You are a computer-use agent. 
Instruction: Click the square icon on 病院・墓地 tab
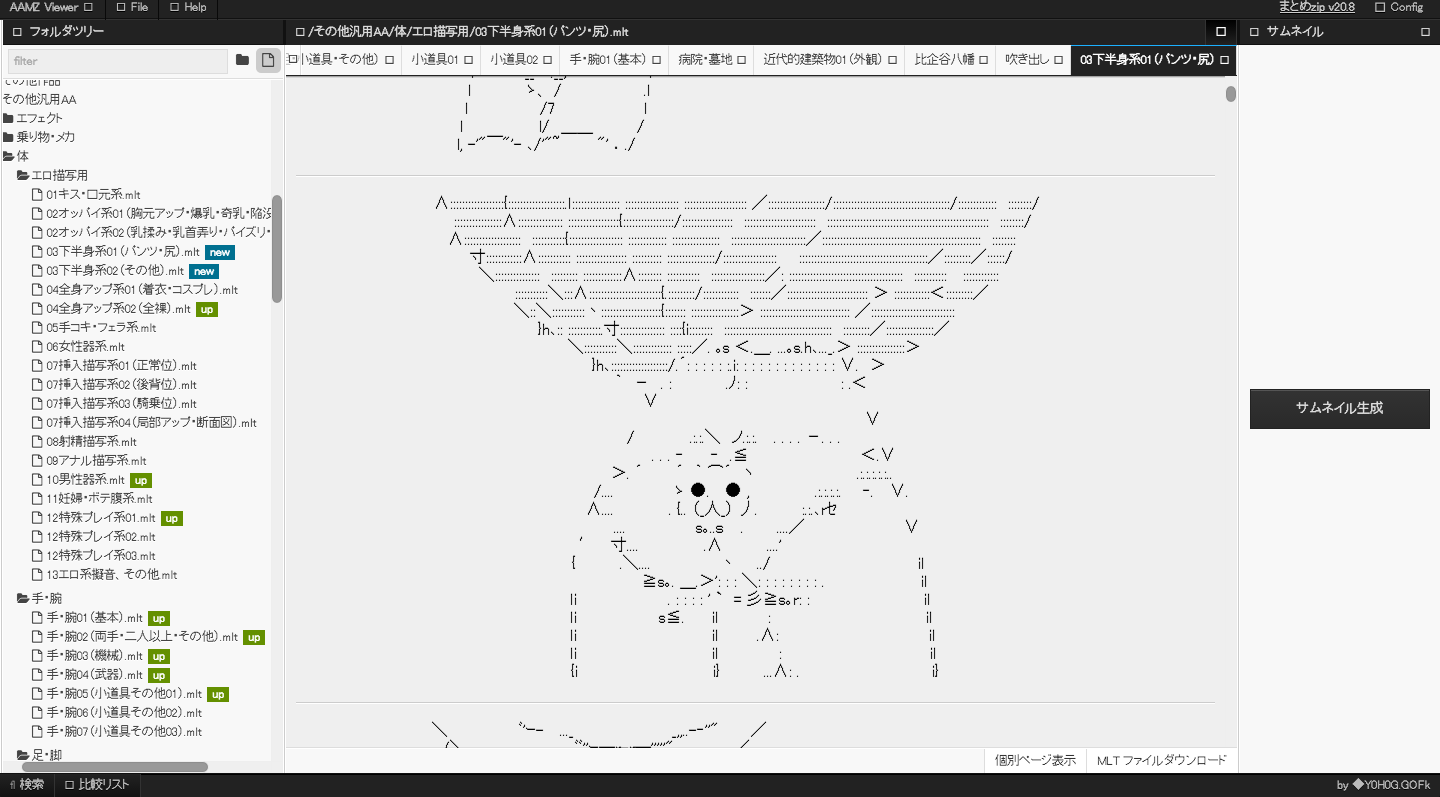pos(741,60)
